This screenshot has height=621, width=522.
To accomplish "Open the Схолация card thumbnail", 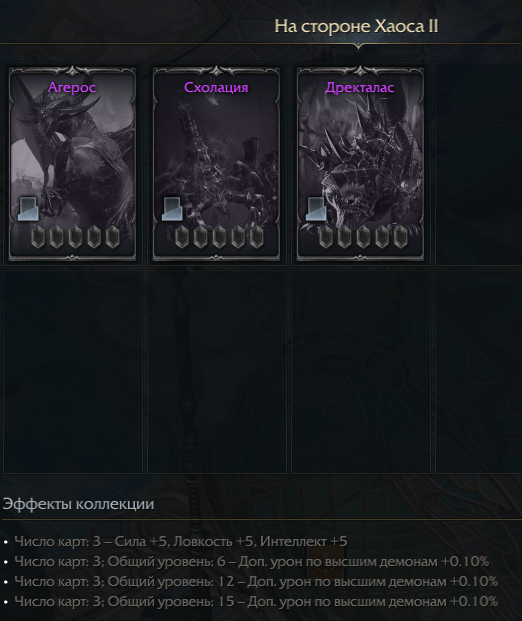I will pyautogui.click(x=216, y=164).
